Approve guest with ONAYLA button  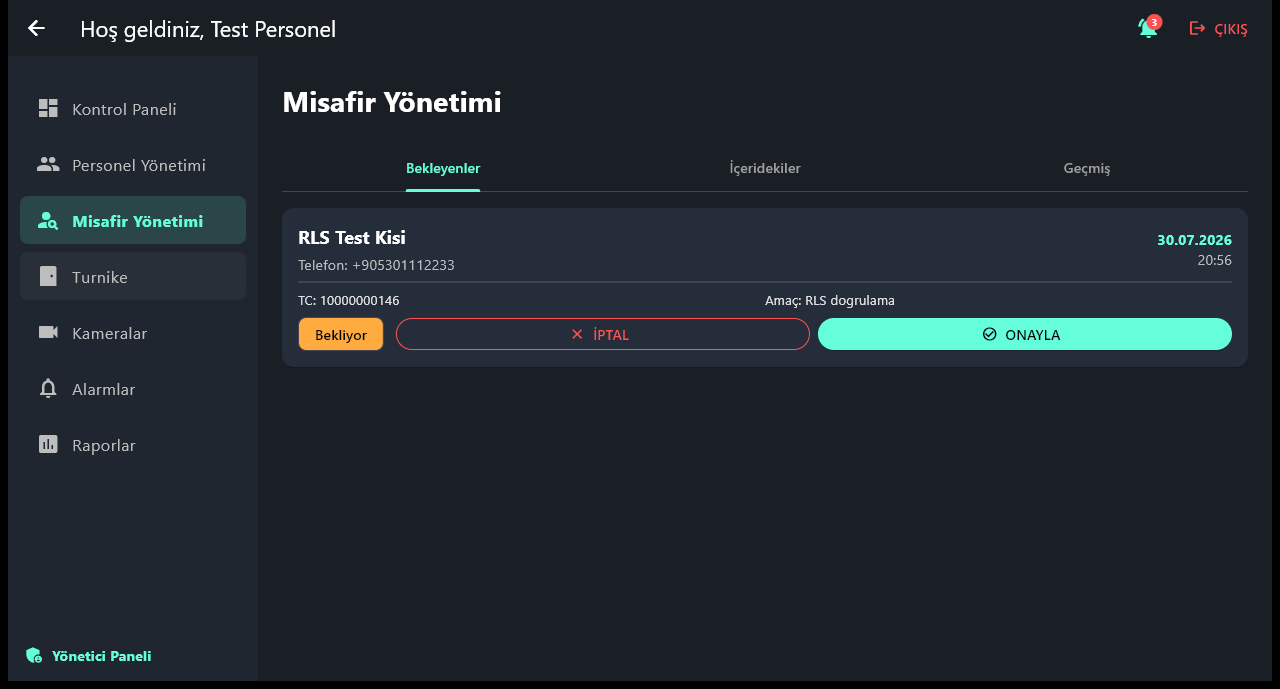[1025, 334]
